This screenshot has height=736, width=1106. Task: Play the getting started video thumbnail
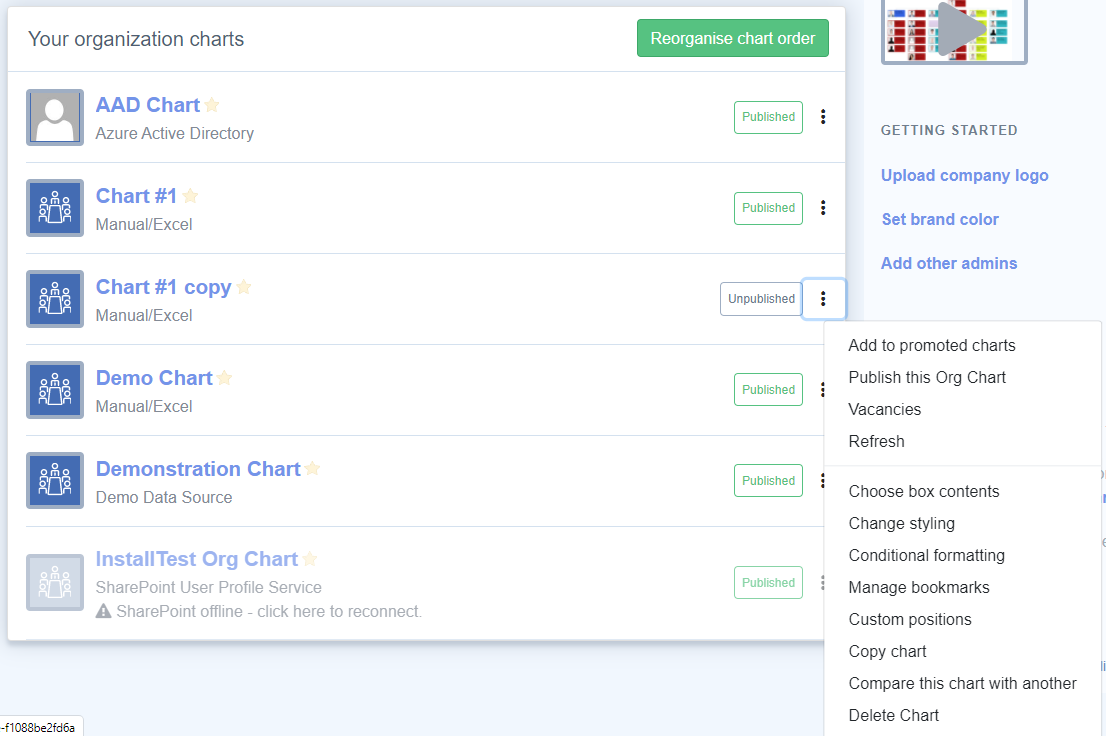click(954, 30)
